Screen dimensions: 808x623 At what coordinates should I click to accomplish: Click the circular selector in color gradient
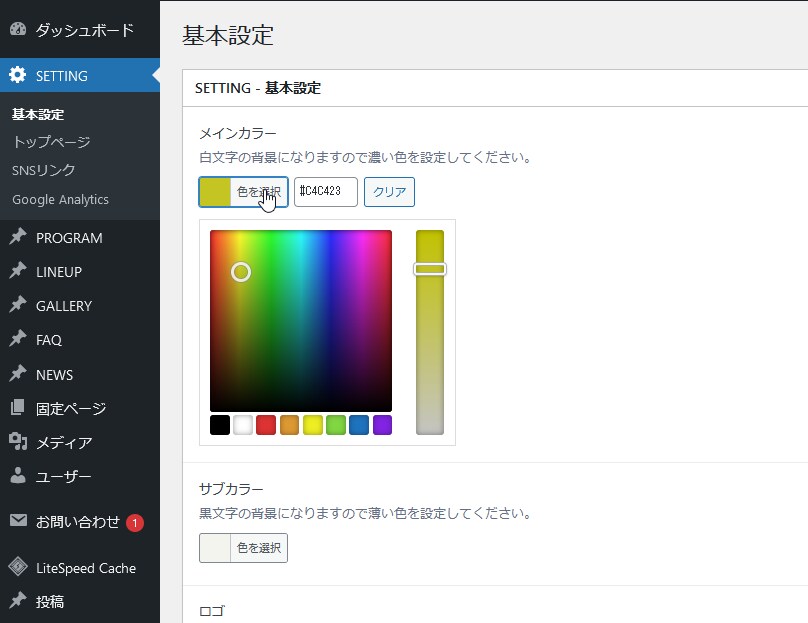point(241,272)
